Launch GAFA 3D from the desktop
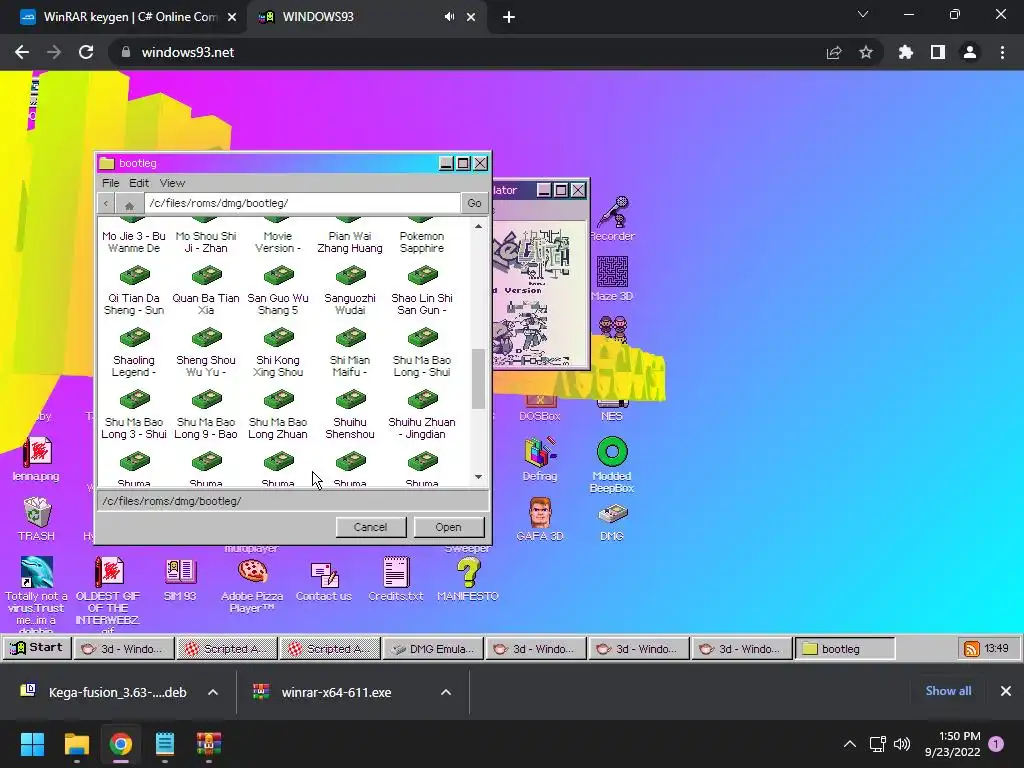The width and height of the screenshot is (1024, 768). coord(540,519)
